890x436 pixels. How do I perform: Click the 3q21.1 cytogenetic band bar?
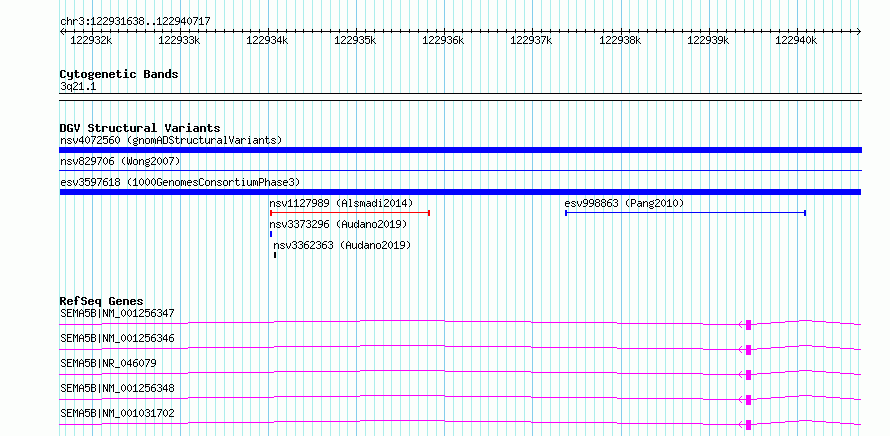[x=460, y=97]
